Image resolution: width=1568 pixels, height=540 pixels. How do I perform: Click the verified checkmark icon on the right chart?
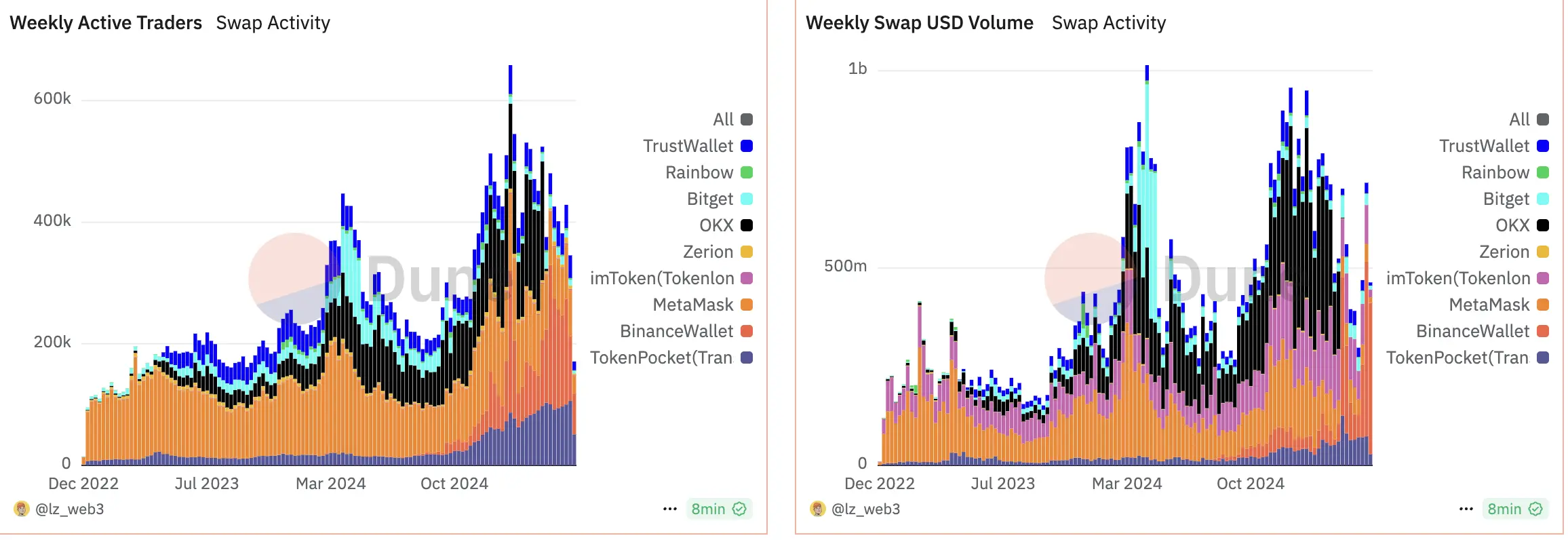coord(1535,509)
